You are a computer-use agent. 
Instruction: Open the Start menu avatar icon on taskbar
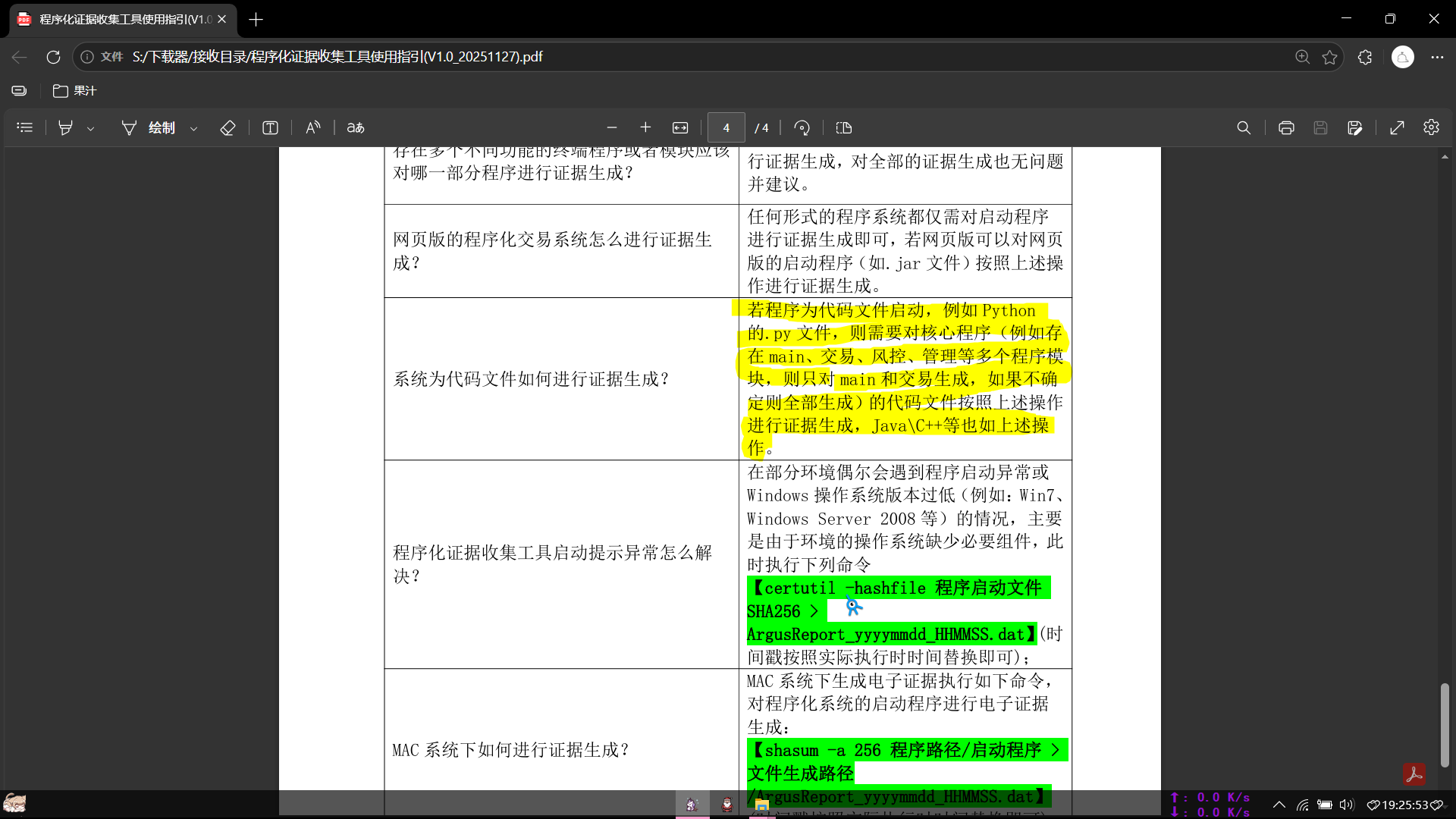pyautogui.click(x=14, y=803)
